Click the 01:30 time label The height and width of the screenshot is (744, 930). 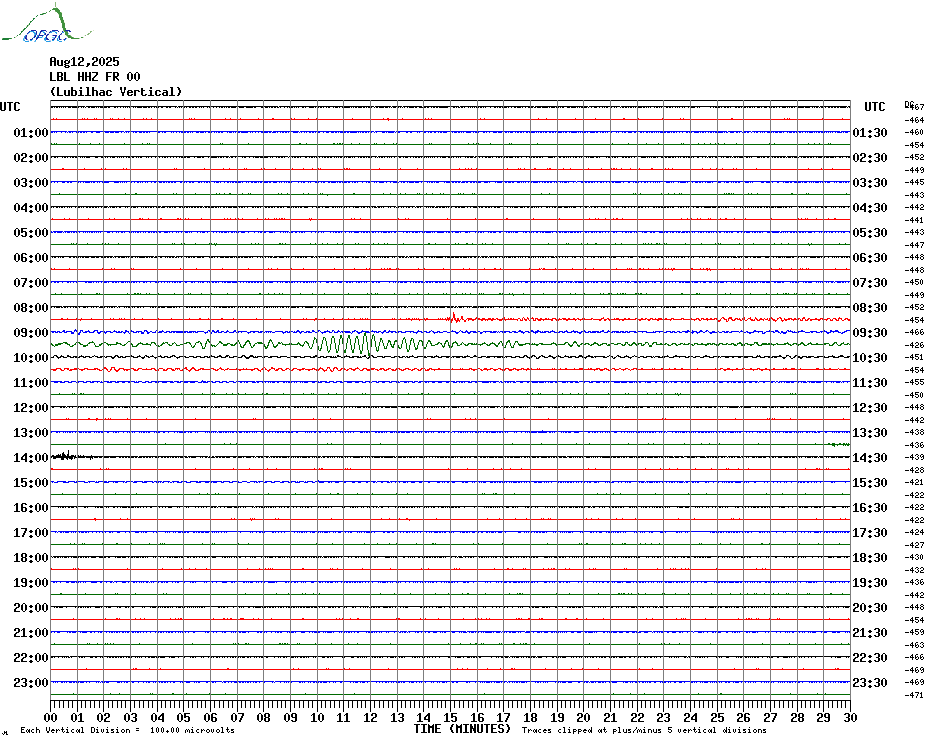[x=870, y=132]
